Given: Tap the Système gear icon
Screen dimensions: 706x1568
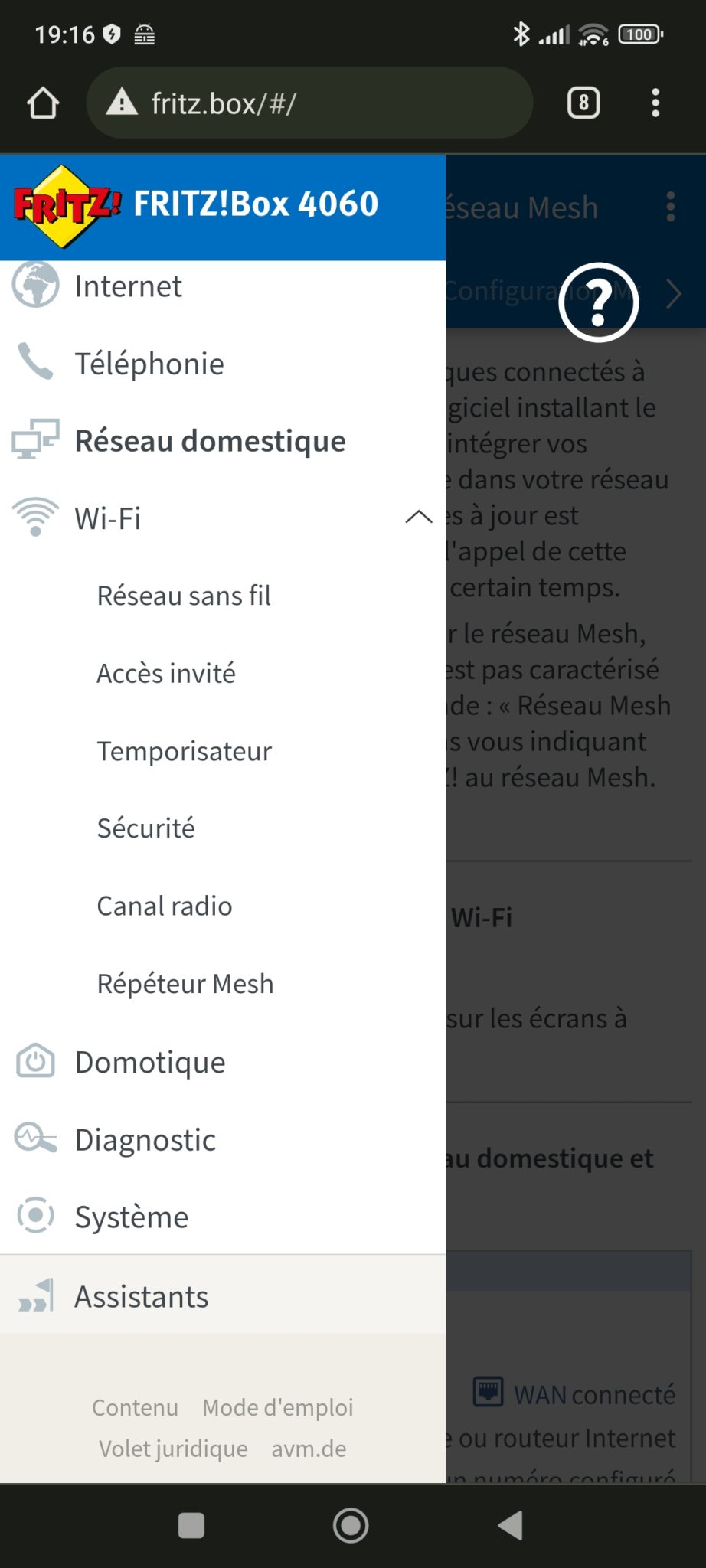Looking at the screenshot, I should tap(35, 1216).
